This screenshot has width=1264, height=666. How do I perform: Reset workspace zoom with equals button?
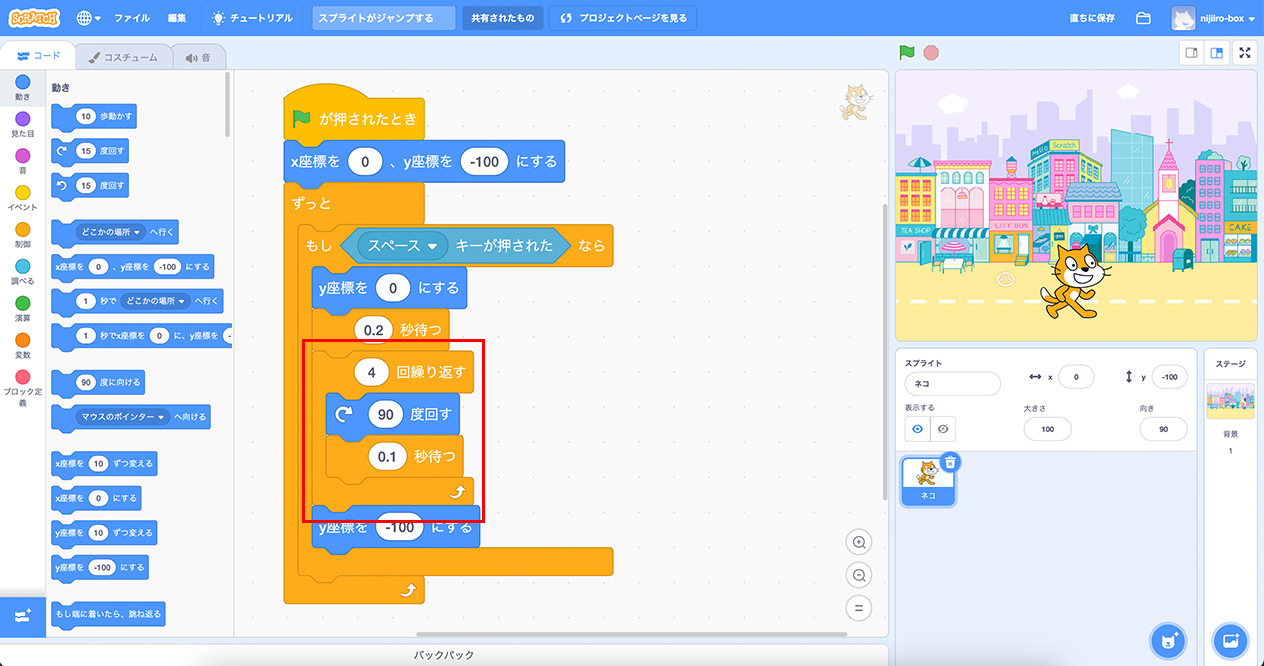coord(857,607)
